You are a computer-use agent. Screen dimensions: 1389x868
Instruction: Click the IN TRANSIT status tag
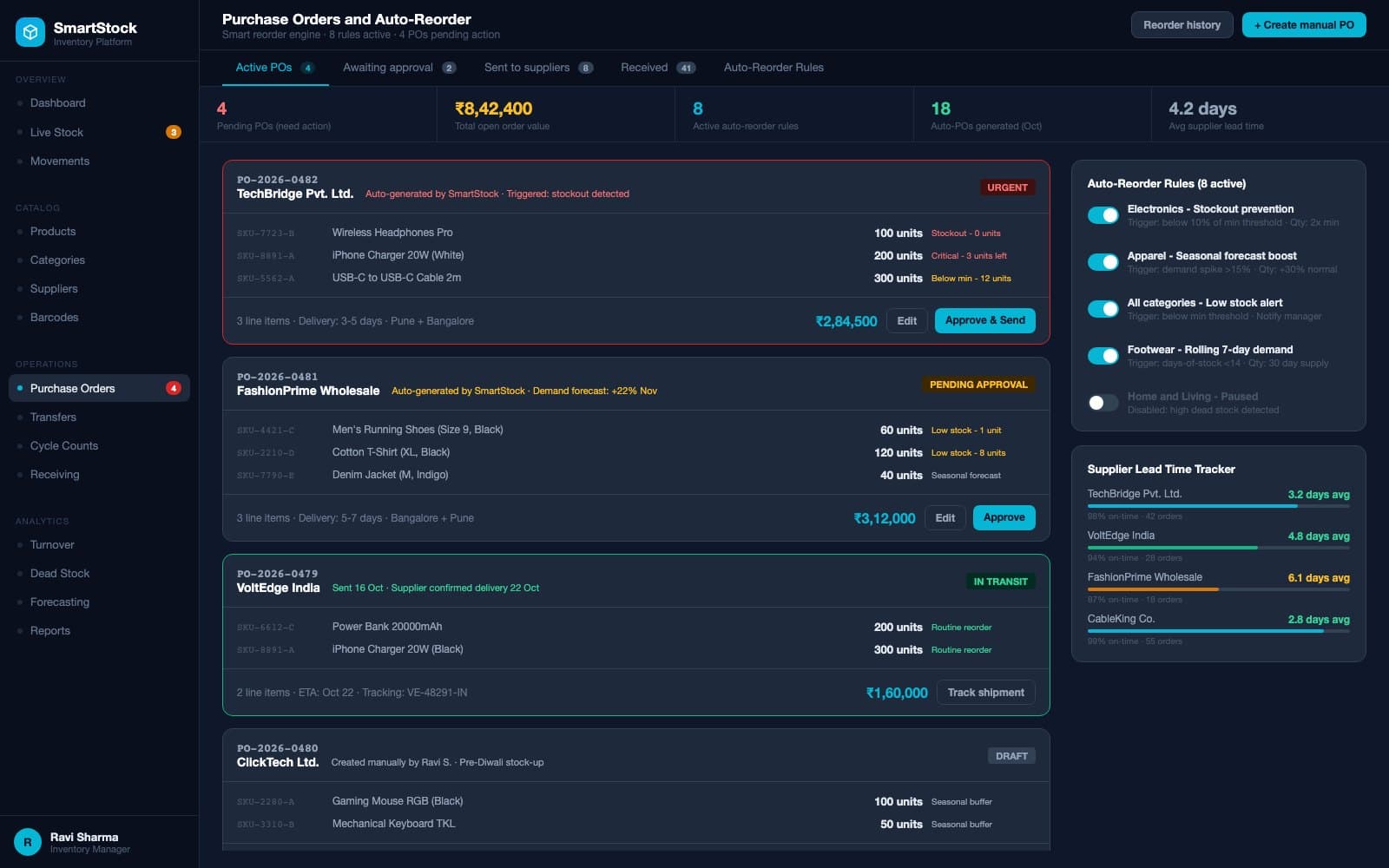point(1000,582)
